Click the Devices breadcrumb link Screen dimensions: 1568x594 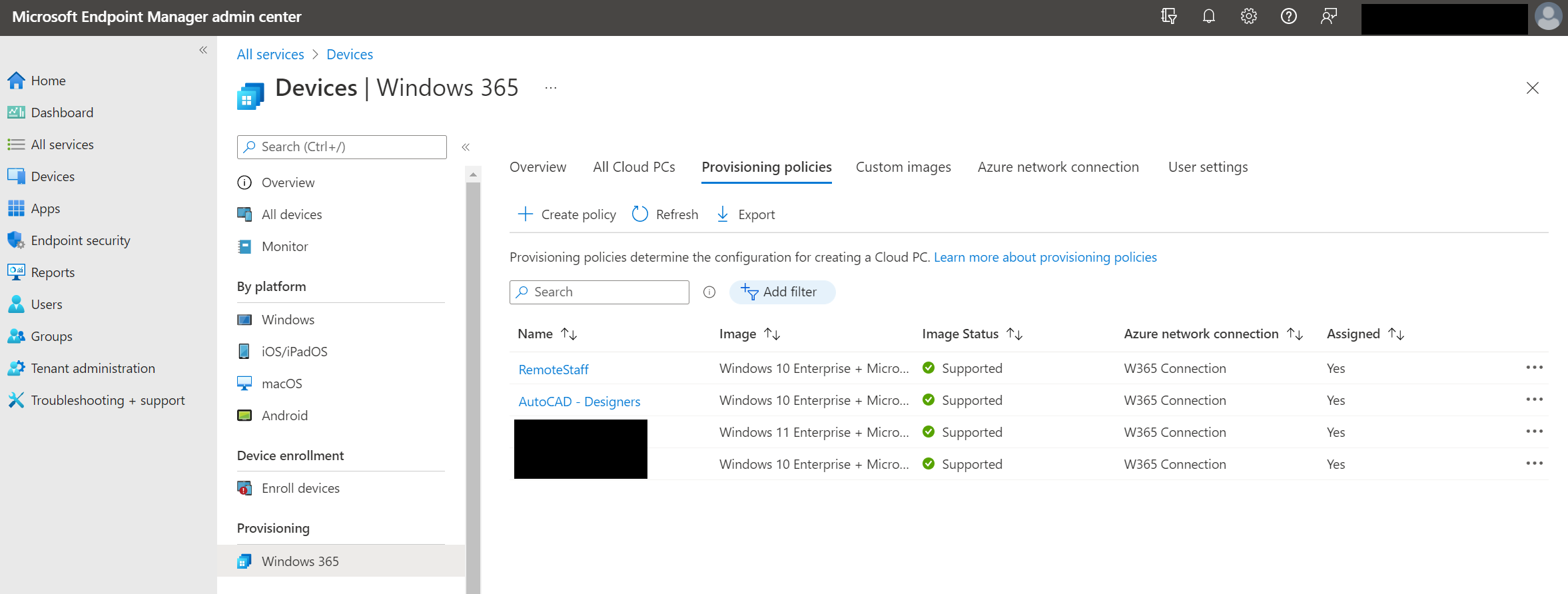point(350,55)
